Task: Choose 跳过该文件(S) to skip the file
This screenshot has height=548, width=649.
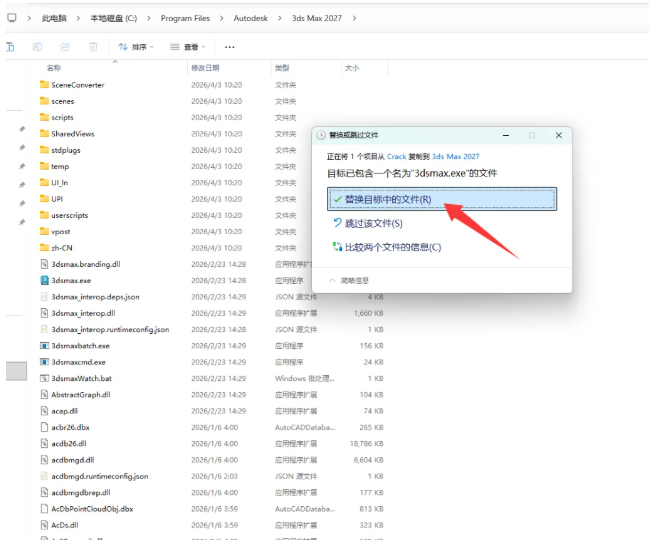Action: tap(372, 224)
